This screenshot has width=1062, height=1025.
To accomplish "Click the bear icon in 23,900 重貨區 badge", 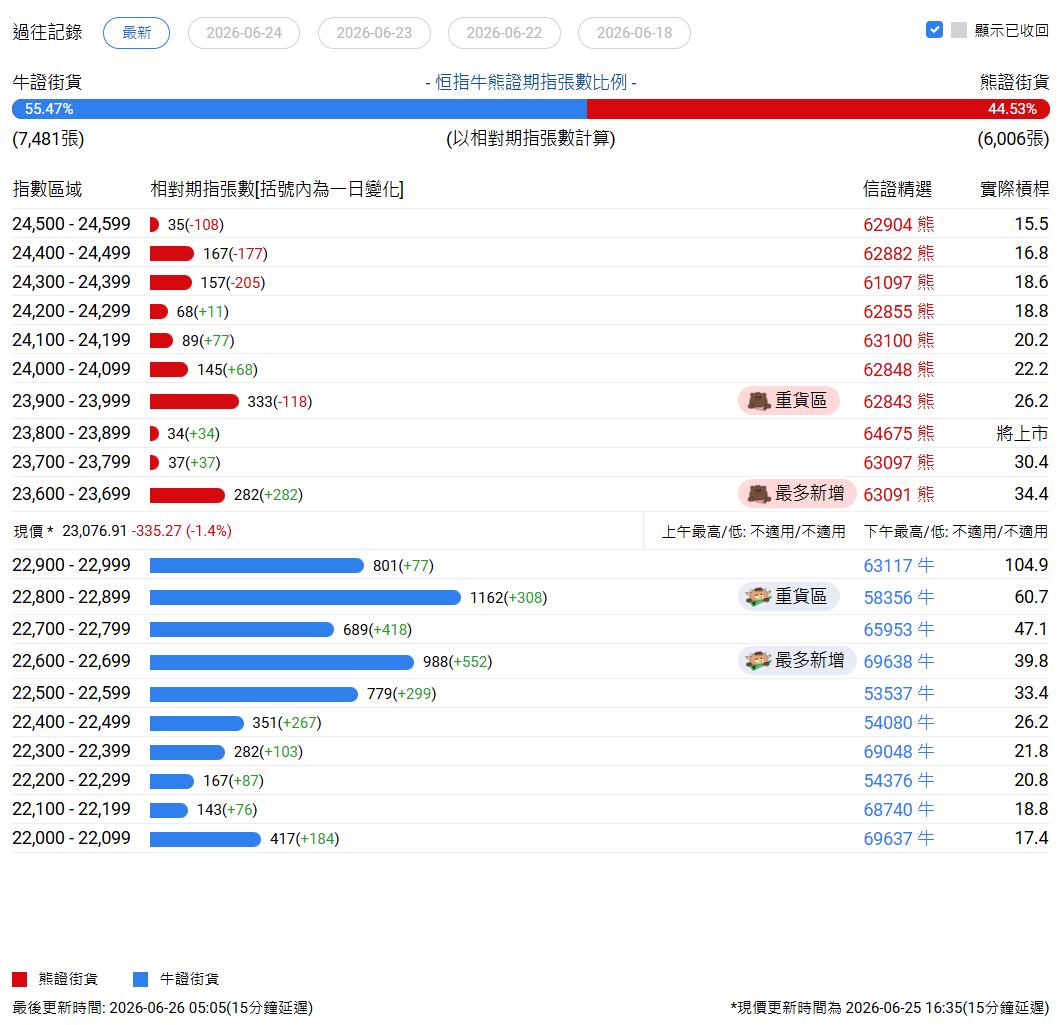I will (x=759, y=401).
